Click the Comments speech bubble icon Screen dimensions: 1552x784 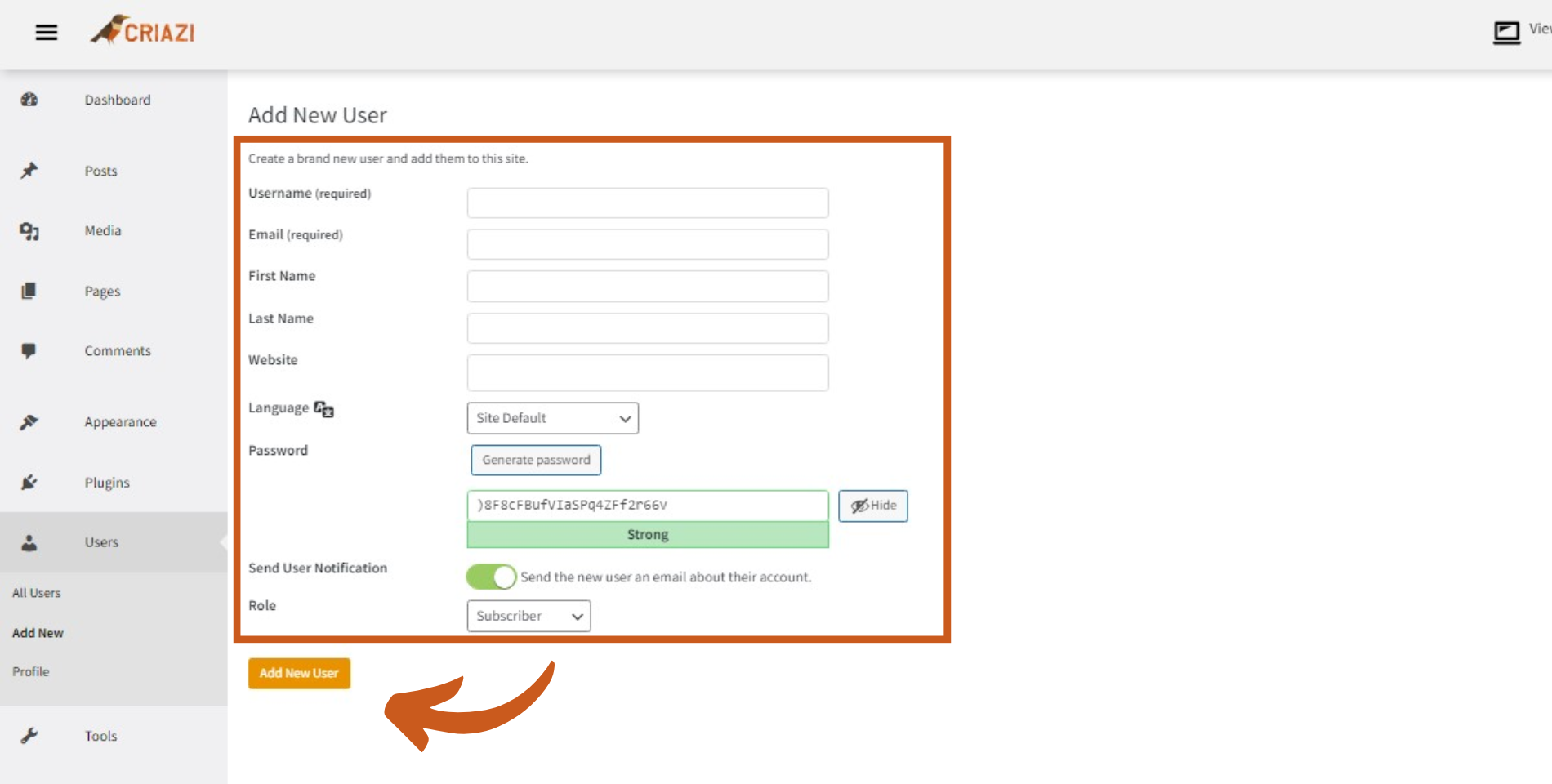29,351
